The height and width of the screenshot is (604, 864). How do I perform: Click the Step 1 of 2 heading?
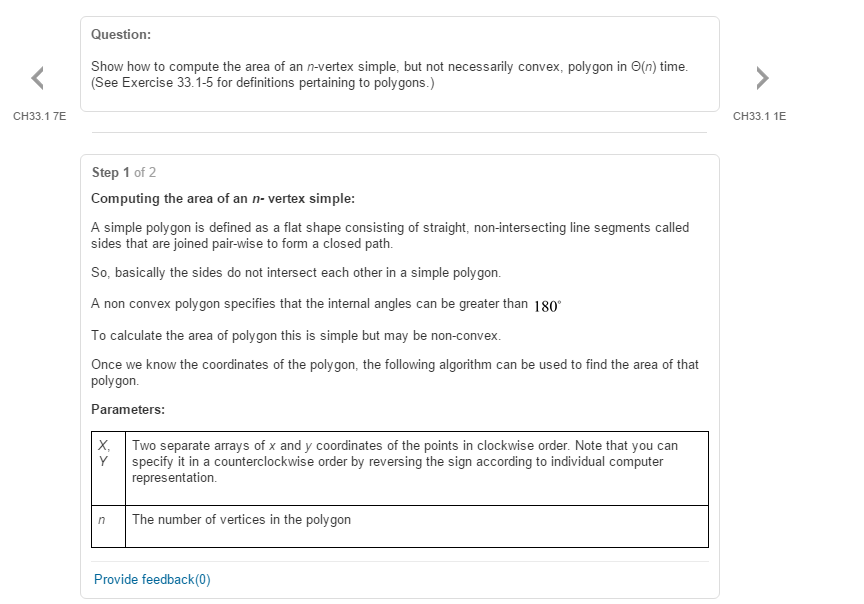point(124,172)
